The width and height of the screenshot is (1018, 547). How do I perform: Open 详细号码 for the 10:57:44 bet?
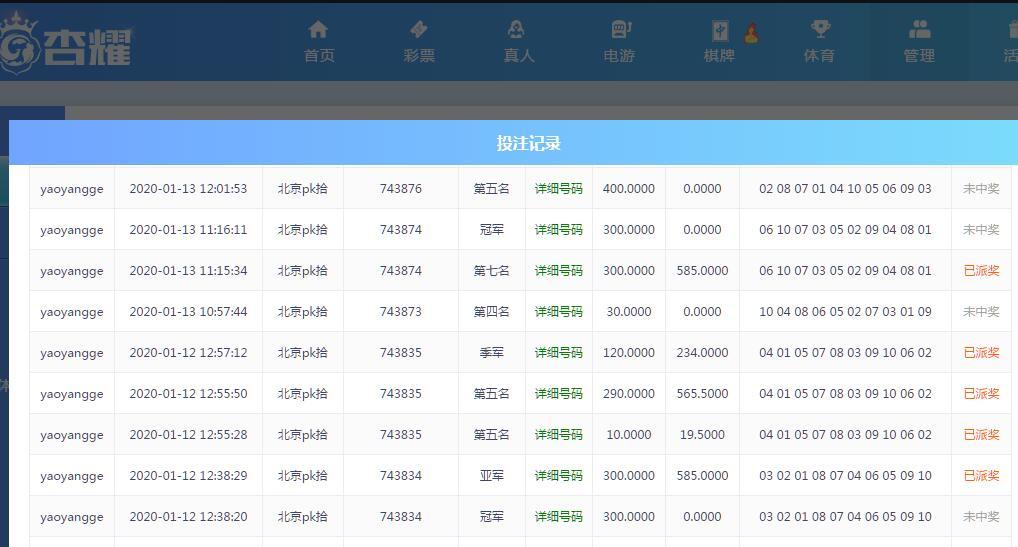click(558, 311)
